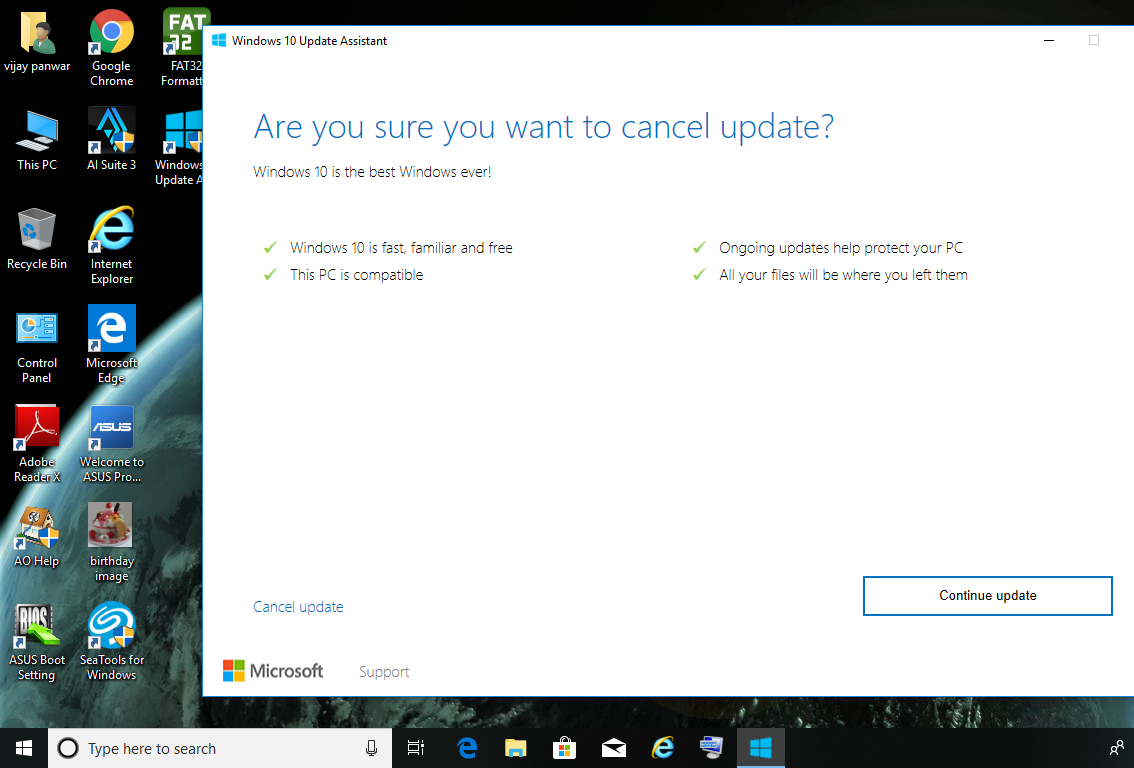Launch Google Chrome from the desktop

click(x=111, y=48)
